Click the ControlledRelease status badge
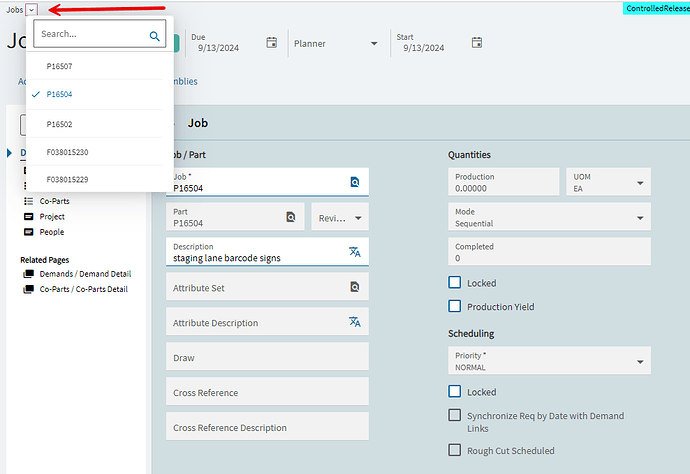Image resolution: width=690 pixels, height=474 pixels. (657, 8)
